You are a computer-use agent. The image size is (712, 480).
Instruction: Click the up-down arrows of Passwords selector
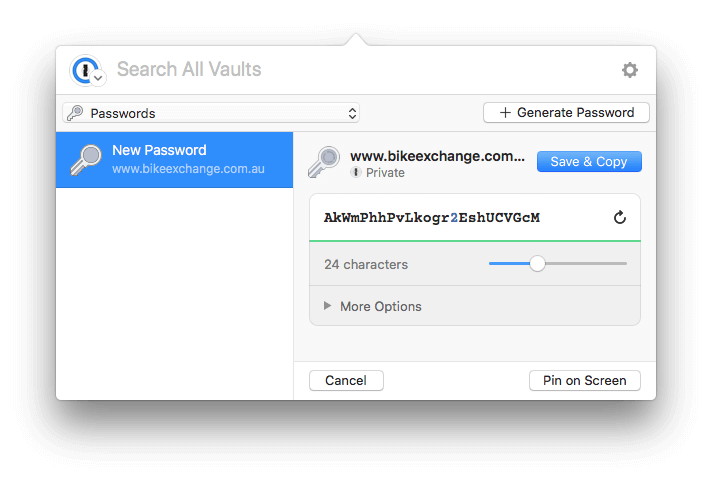352,113
